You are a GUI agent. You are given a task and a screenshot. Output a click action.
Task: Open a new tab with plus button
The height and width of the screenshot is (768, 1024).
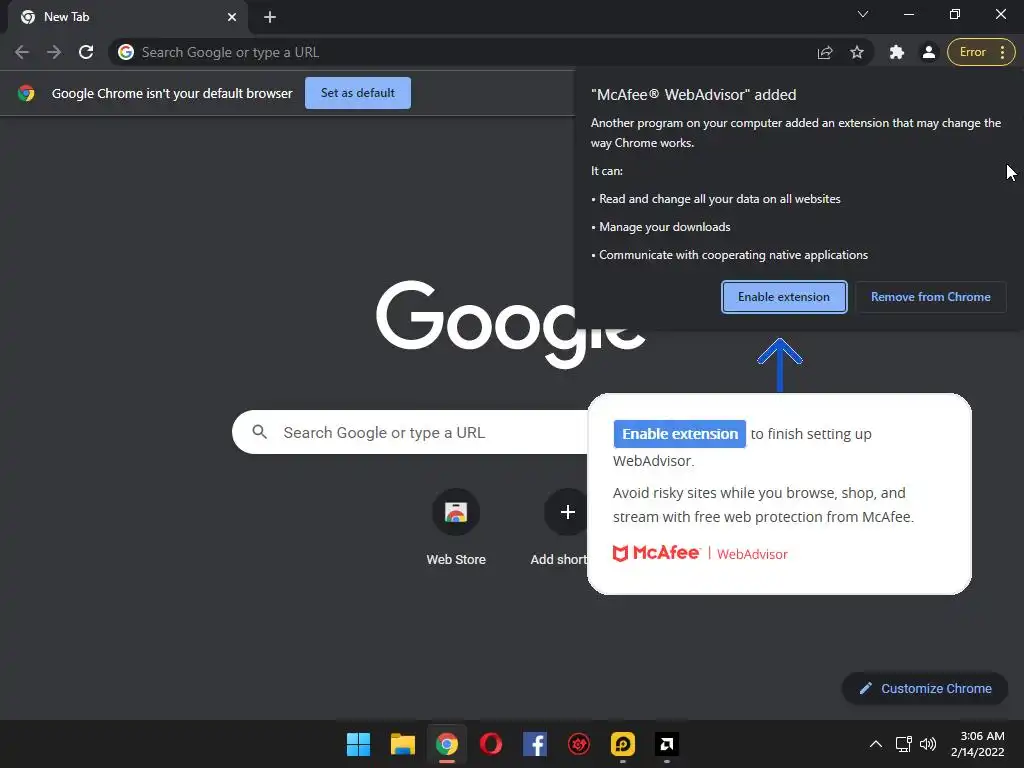[x=270, y=17]
